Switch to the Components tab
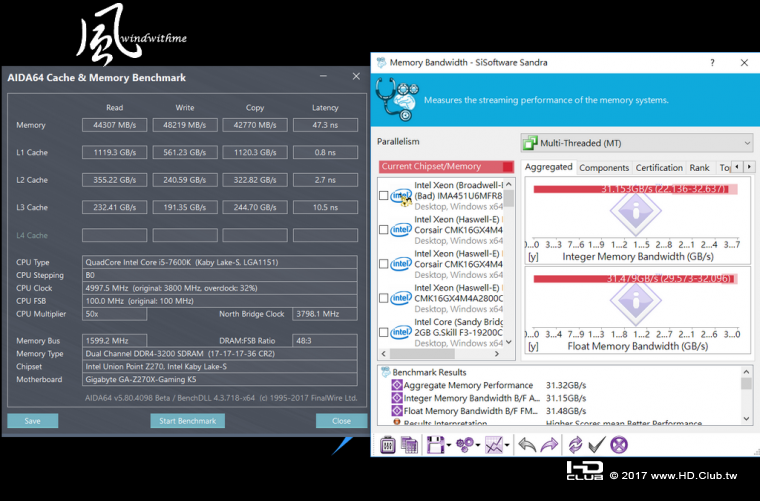 (604, 168)
